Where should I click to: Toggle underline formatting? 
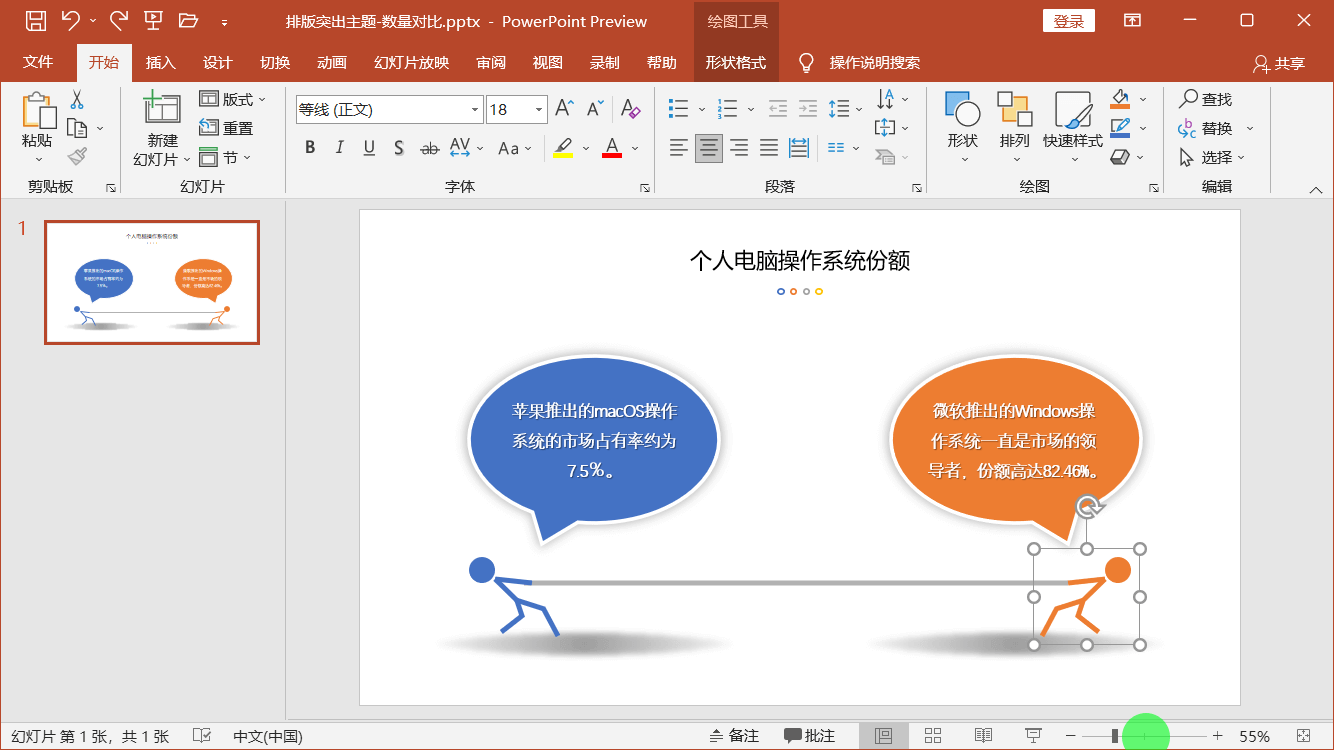pyautogui.click(x=368, y=146)
